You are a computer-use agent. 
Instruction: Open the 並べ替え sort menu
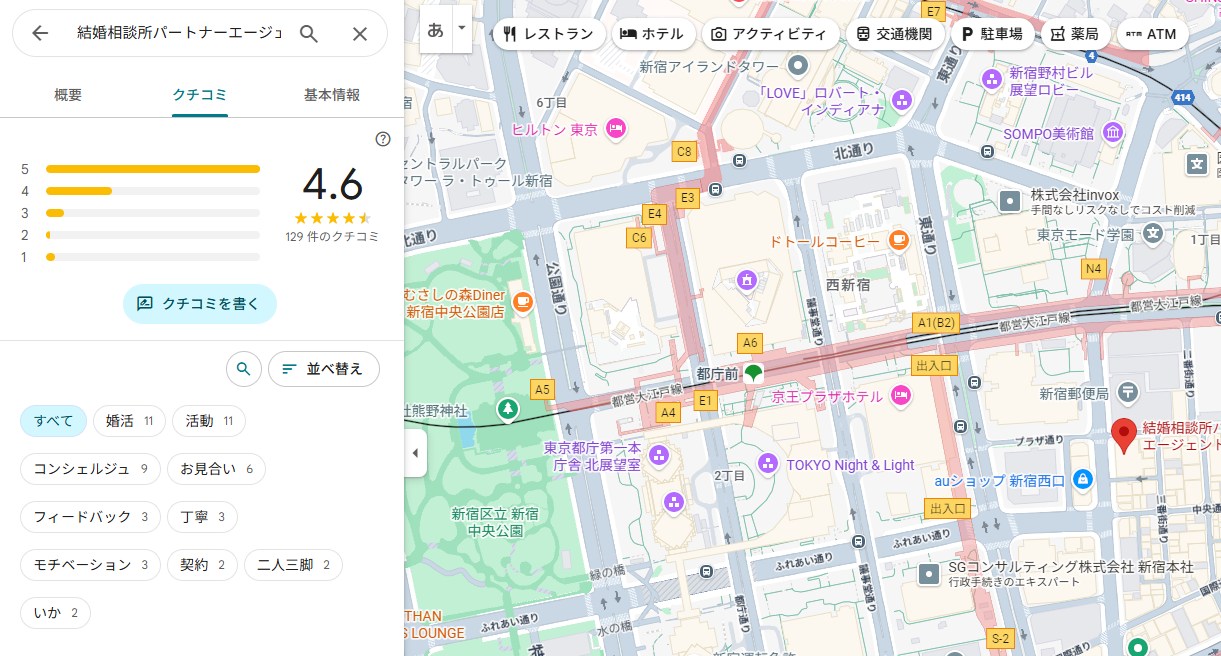pyautogui.click(x=323, y=369)
